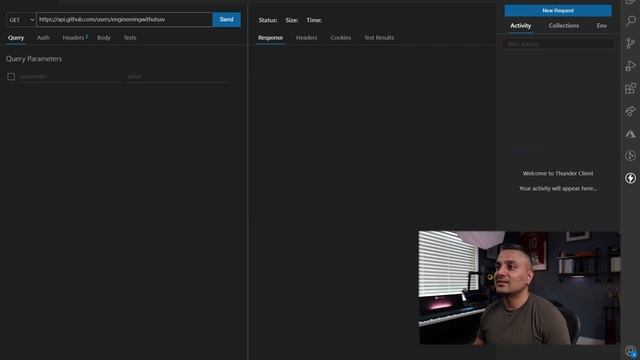Open the Env tab in the sidebar
Screen dimensions: 640x360
click(602, 26)
